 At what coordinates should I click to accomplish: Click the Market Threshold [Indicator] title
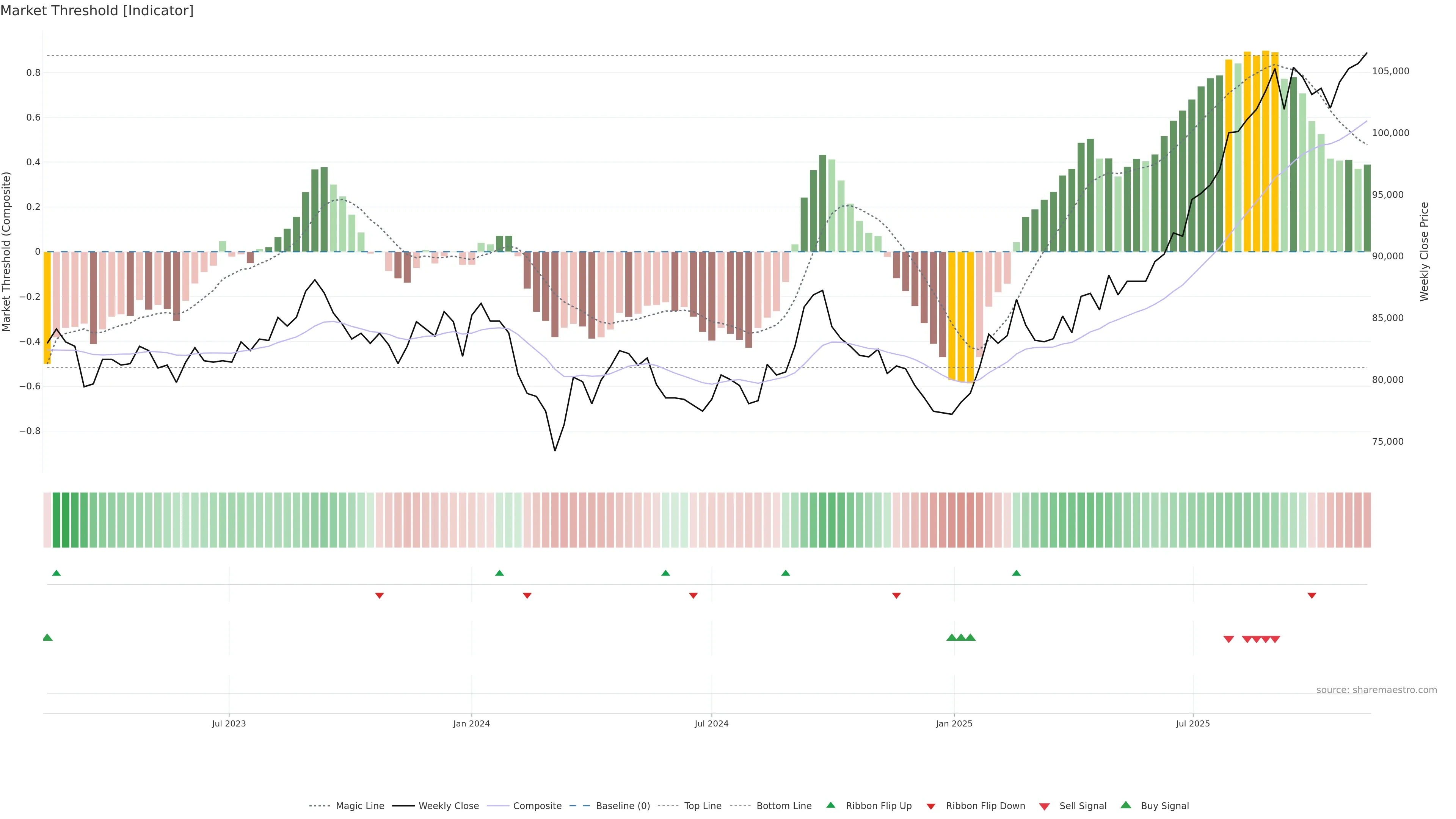(x=97, y=10)
